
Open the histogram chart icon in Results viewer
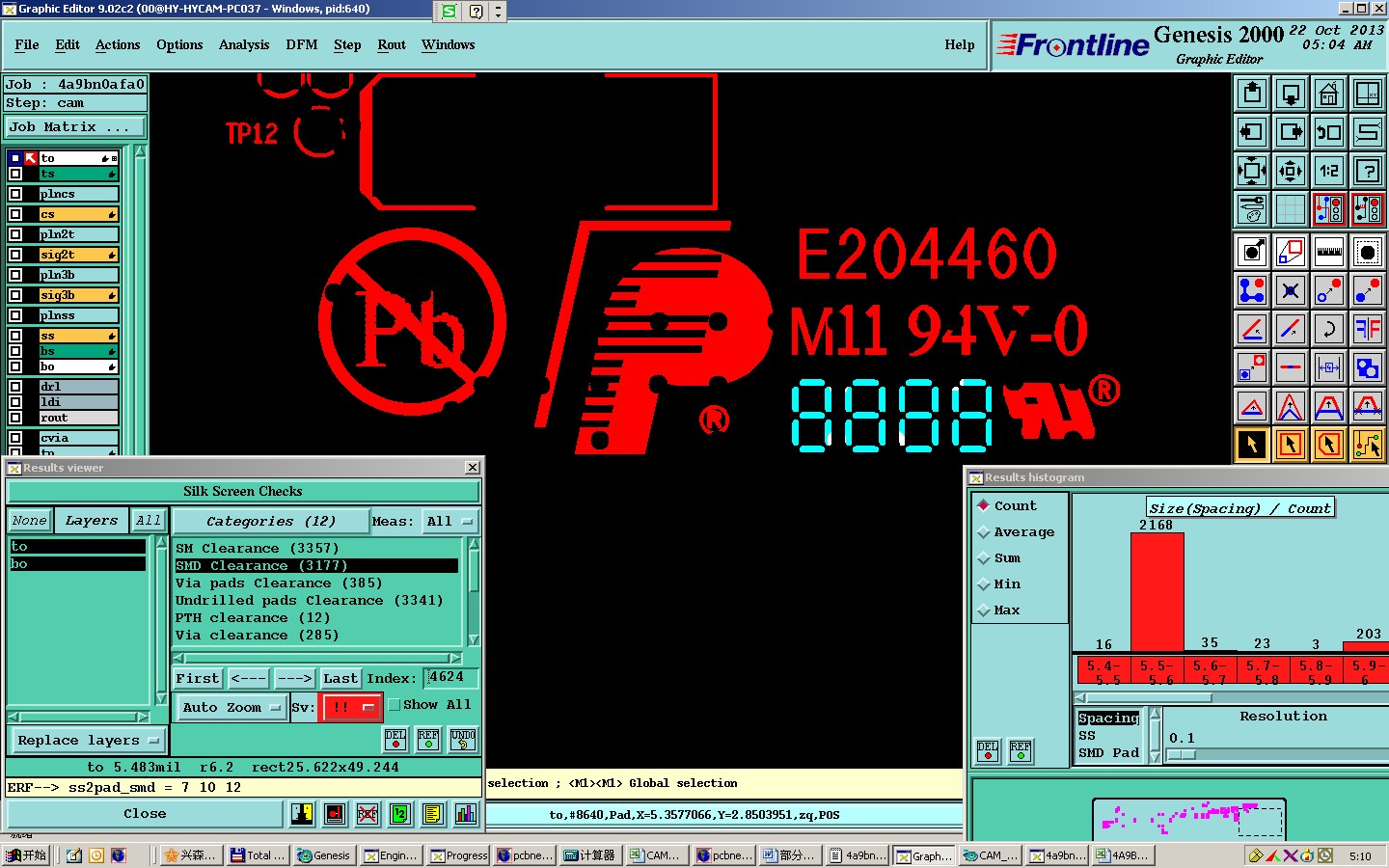(466, 814)
